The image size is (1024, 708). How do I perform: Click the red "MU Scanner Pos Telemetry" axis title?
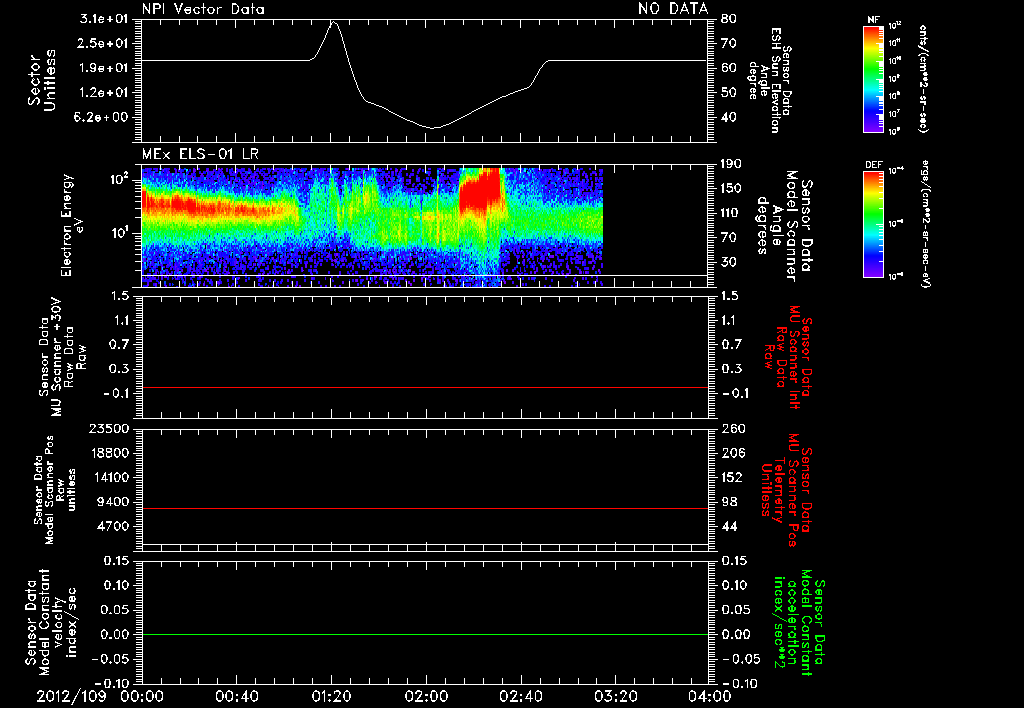click(x=786, y=490)
